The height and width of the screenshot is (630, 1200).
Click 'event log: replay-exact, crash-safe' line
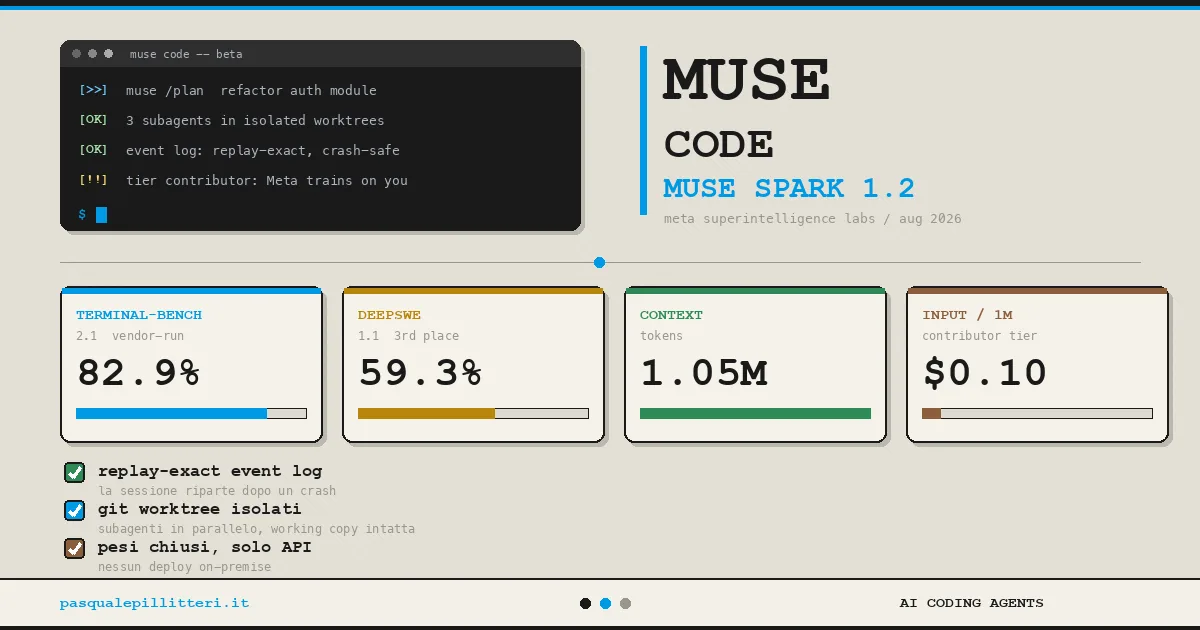(x=262, y=150)
